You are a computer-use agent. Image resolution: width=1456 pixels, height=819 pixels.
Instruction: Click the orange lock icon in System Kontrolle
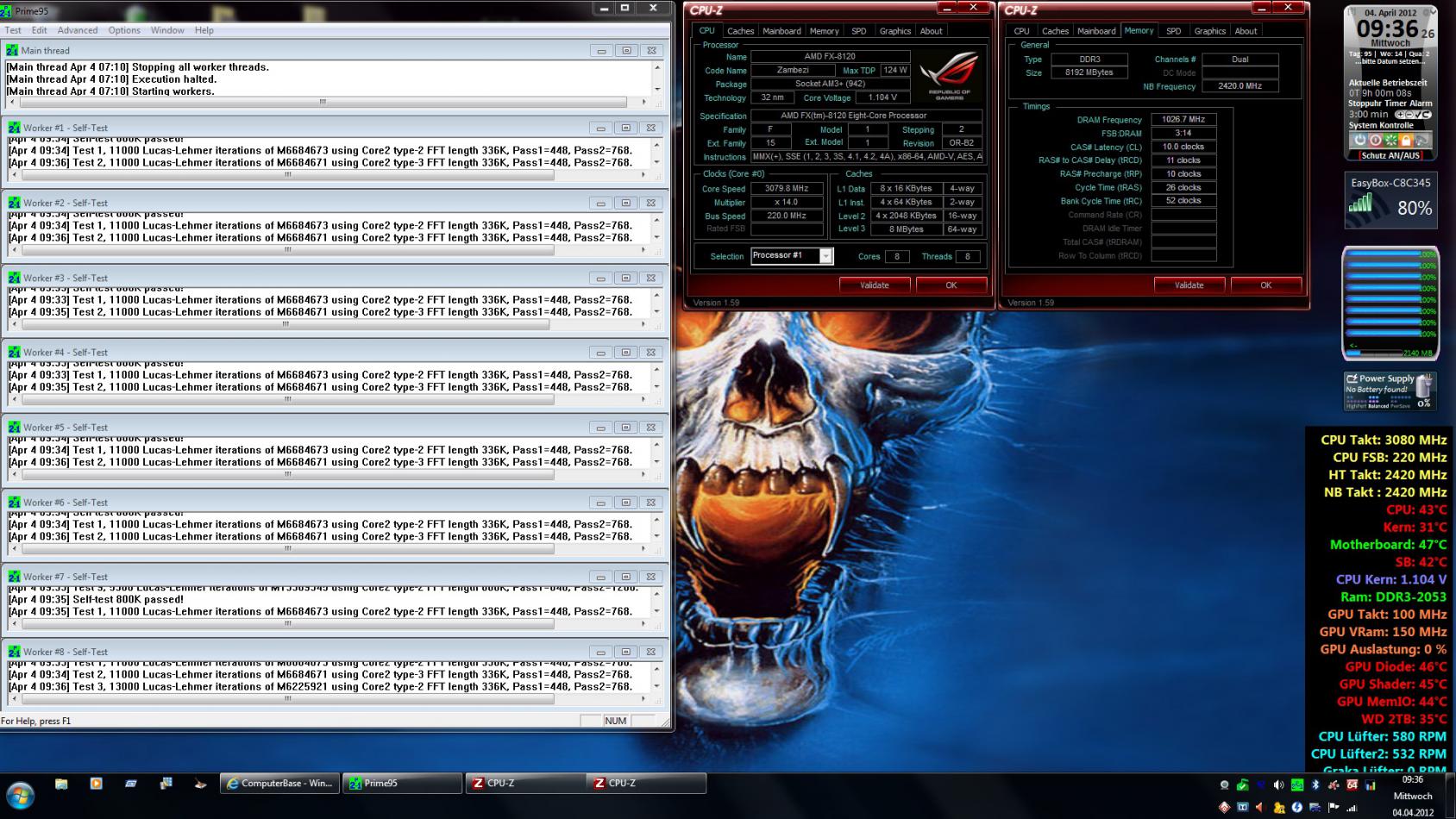click(1405, 140)
